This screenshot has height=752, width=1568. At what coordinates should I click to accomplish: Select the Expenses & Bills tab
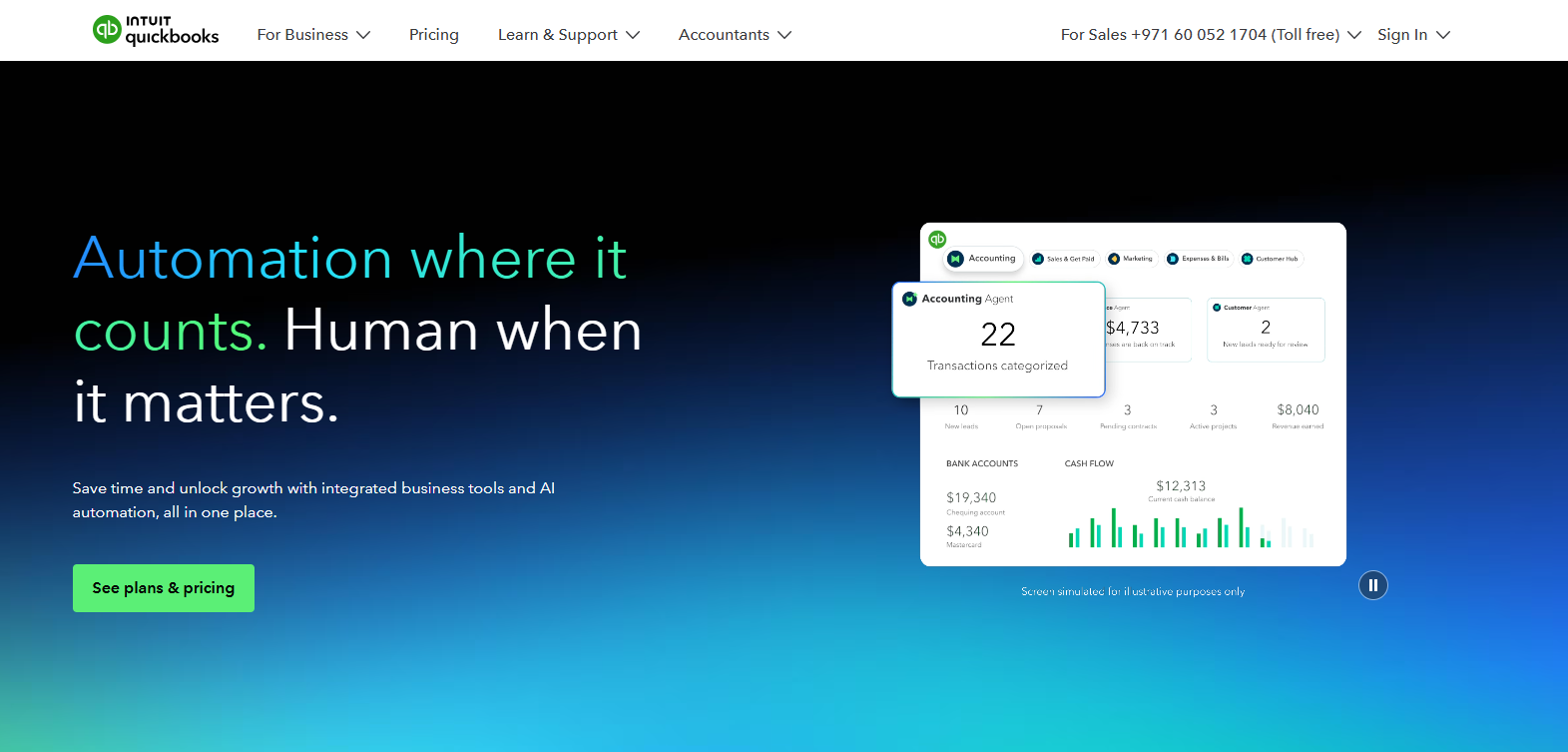point(1199,259)
